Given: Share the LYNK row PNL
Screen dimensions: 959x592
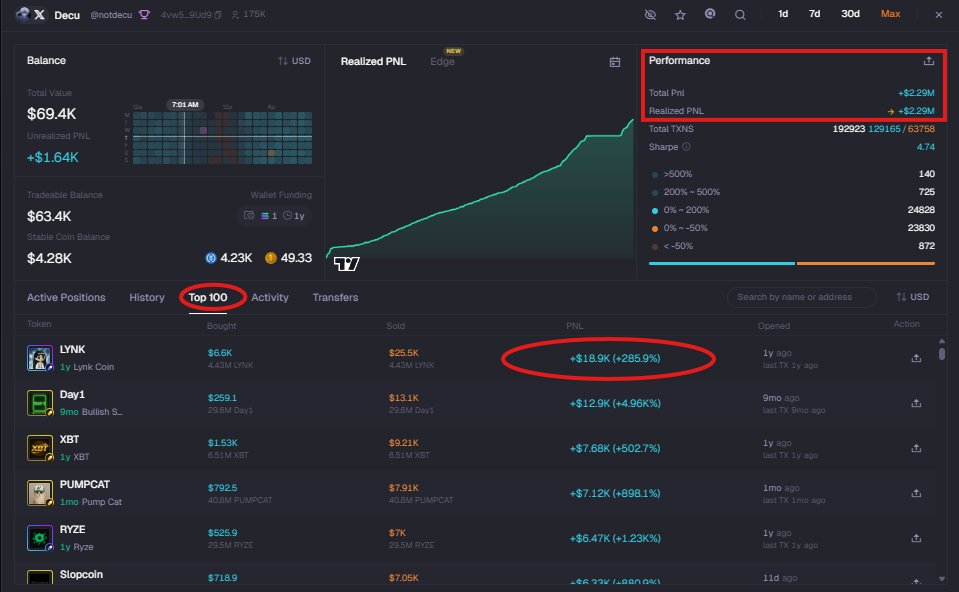Looking at the screenshot, I should tap(916, 358).
